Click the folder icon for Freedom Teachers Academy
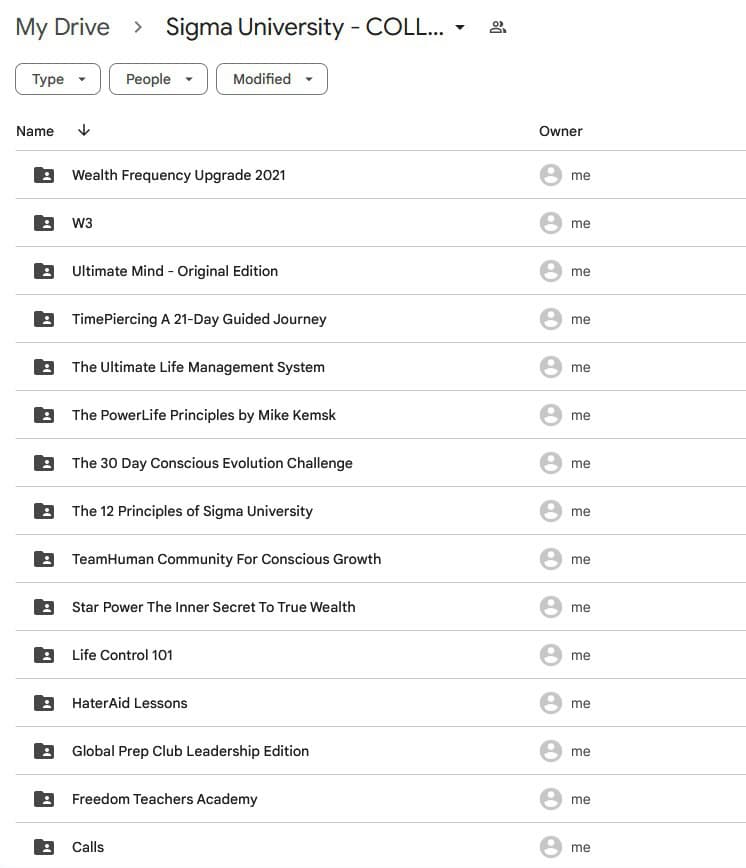 pos(44,799)
